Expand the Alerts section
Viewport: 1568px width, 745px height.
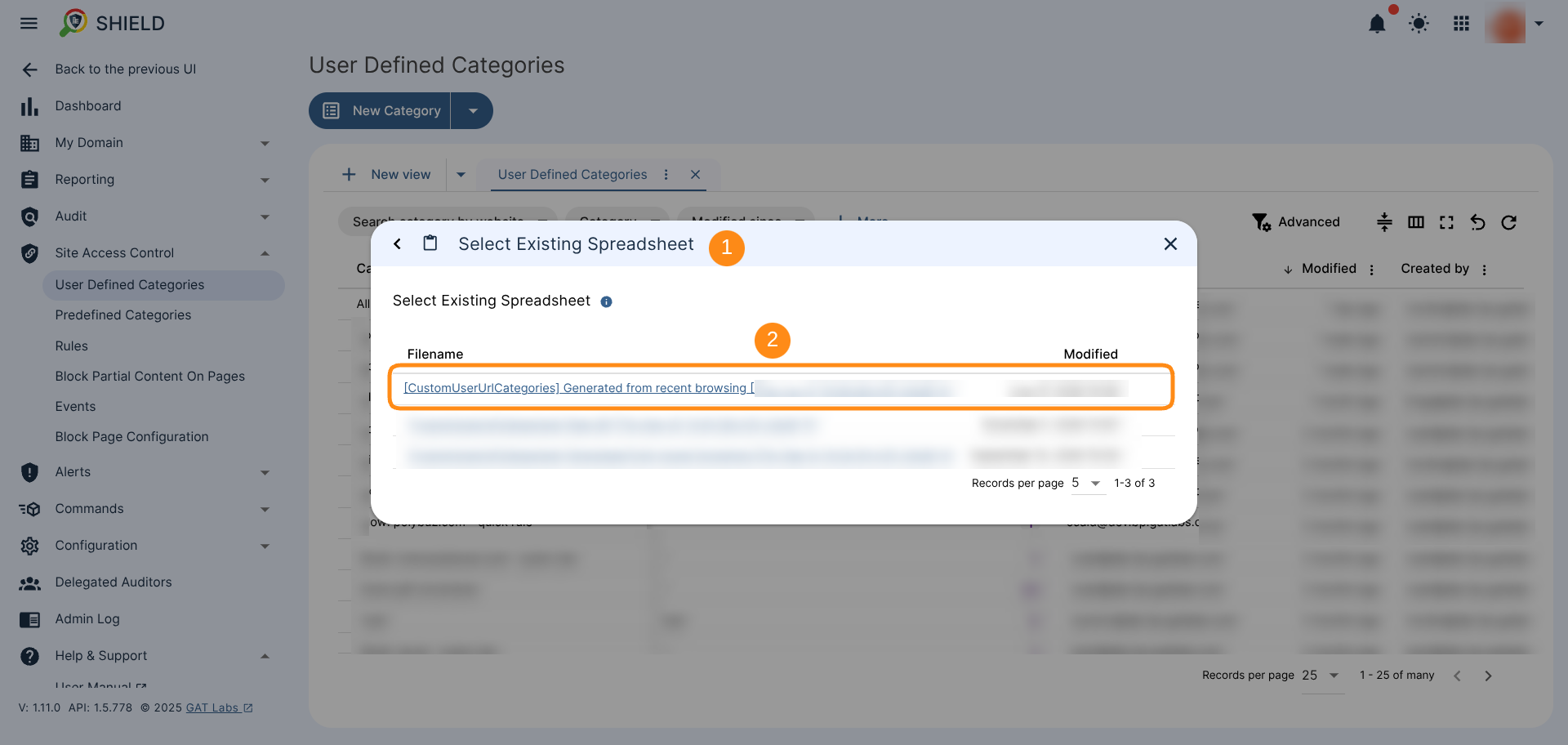click(x=265, y=472)
